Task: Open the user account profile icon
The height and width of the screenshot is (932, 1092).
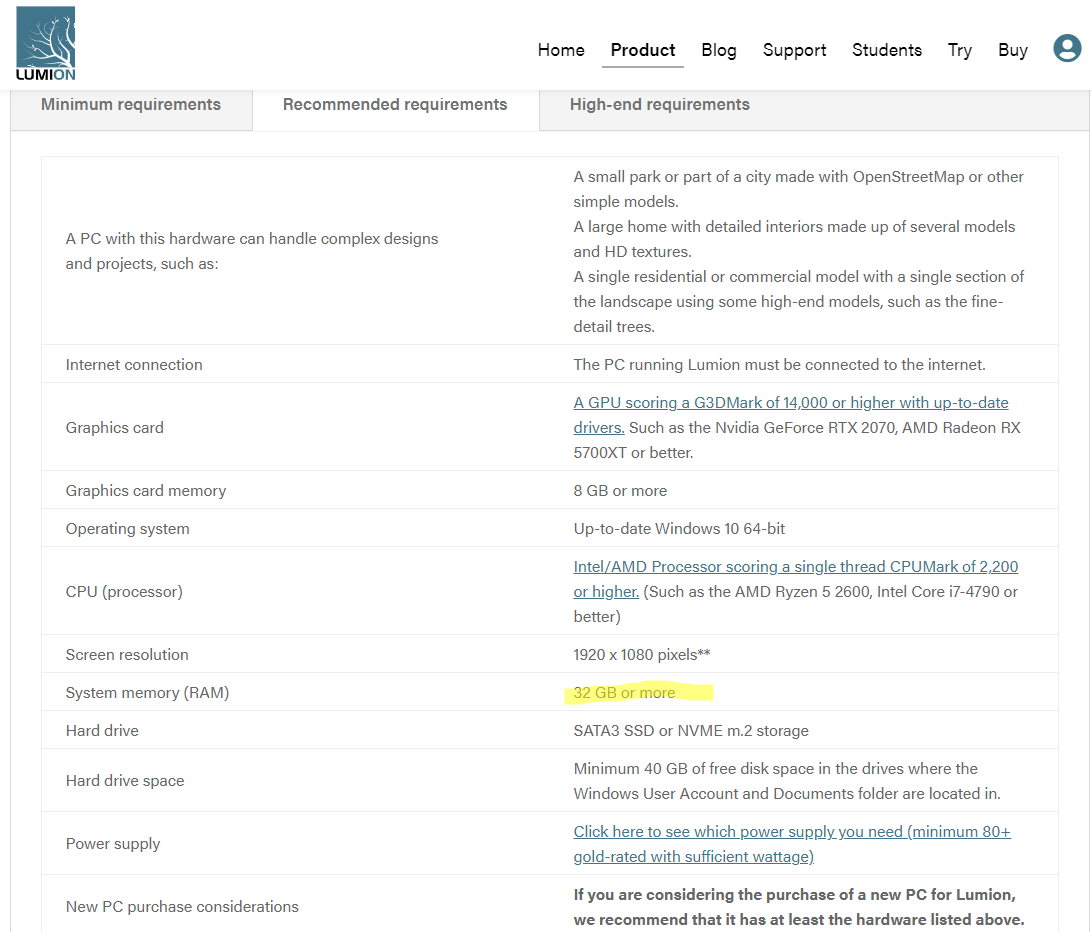Action: (x=1067, y=49)
